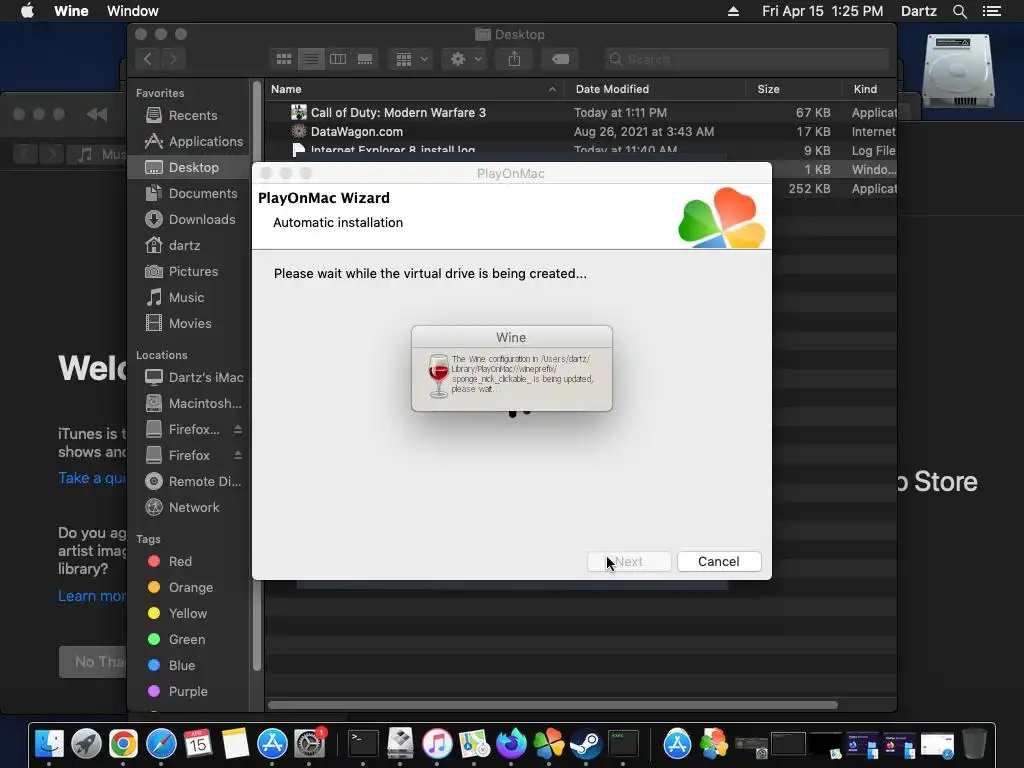Open Terminal from the Dock

pyautogui.click(x=362, y=743)
